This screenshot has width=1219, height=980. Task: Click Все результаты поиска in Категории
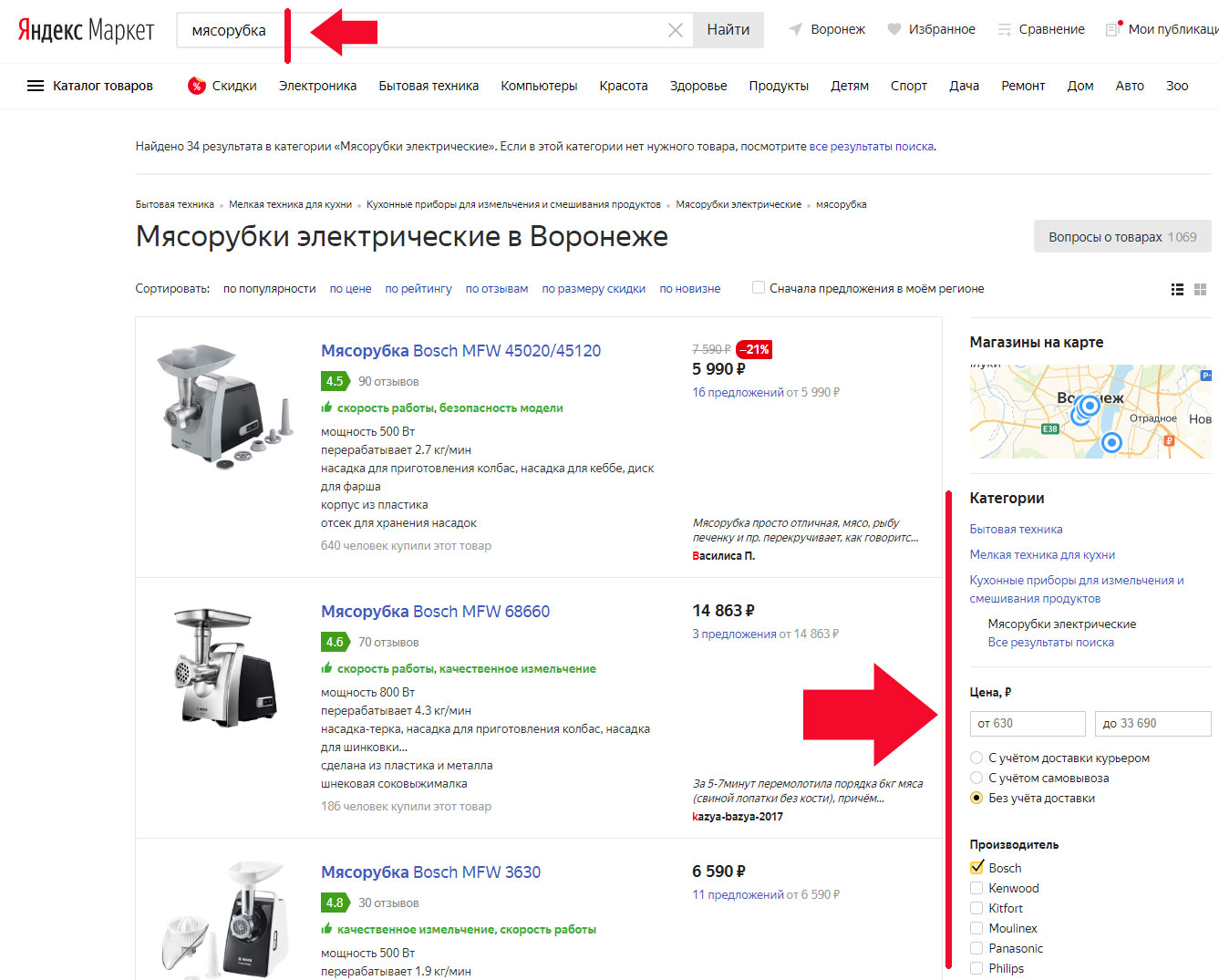(x=1050, y=642)
